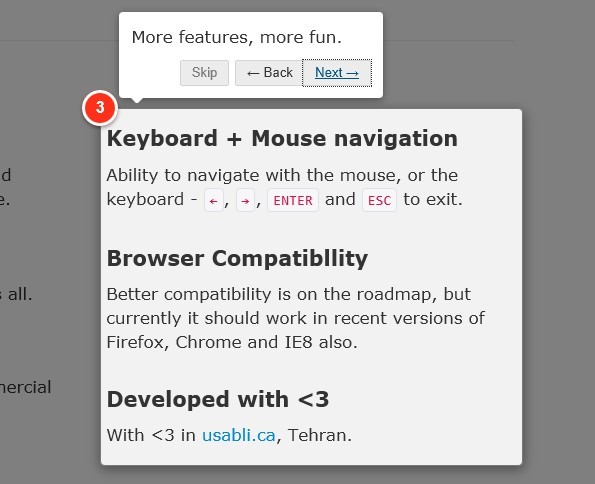Click the 'Better compatibility is on the roadmap' paragraph
Screen dimensions: 595x484
click(296, 318)
